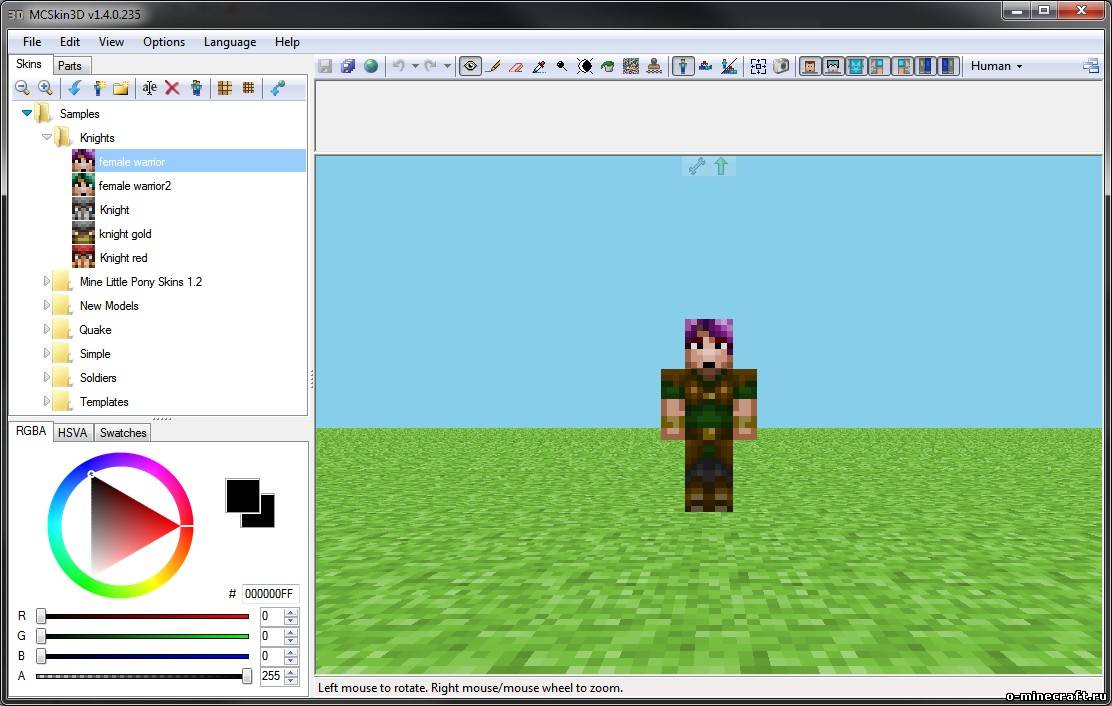Screen dimensions: 1112x706
Task: Rename the selected skin
Action: pos(150,88)
